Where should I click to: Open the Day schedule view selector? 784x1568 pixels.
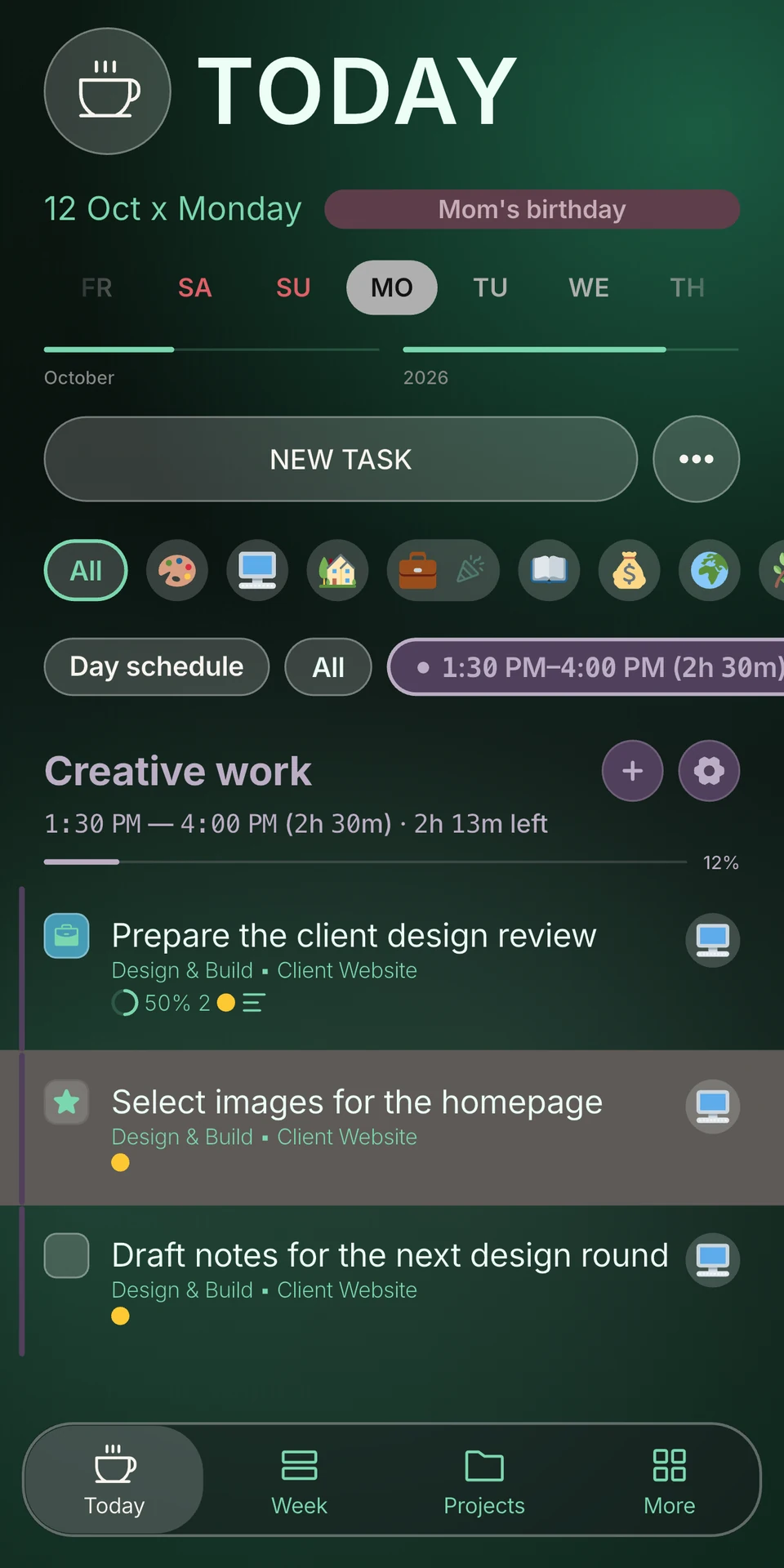pos(157,666)
